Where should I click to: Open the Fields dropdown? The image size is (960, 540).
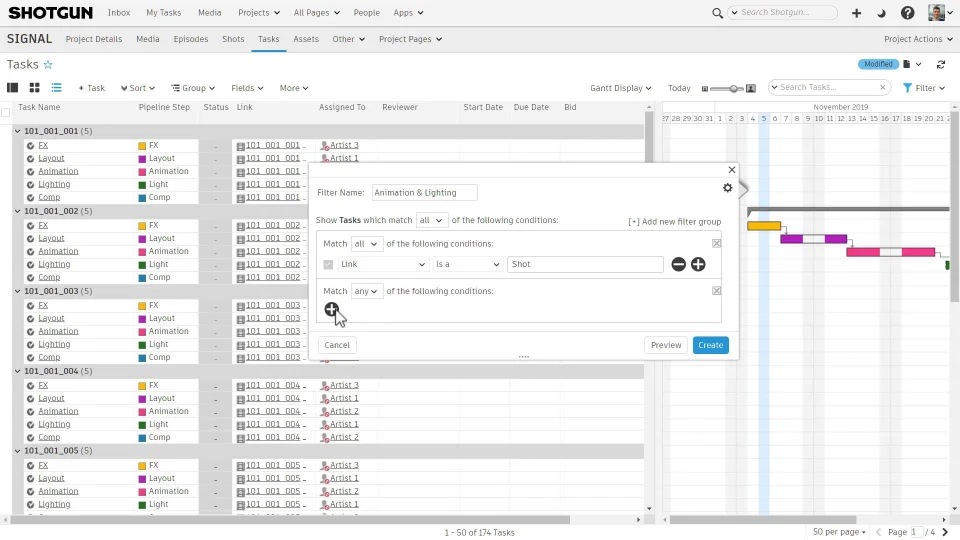[247, 88]
